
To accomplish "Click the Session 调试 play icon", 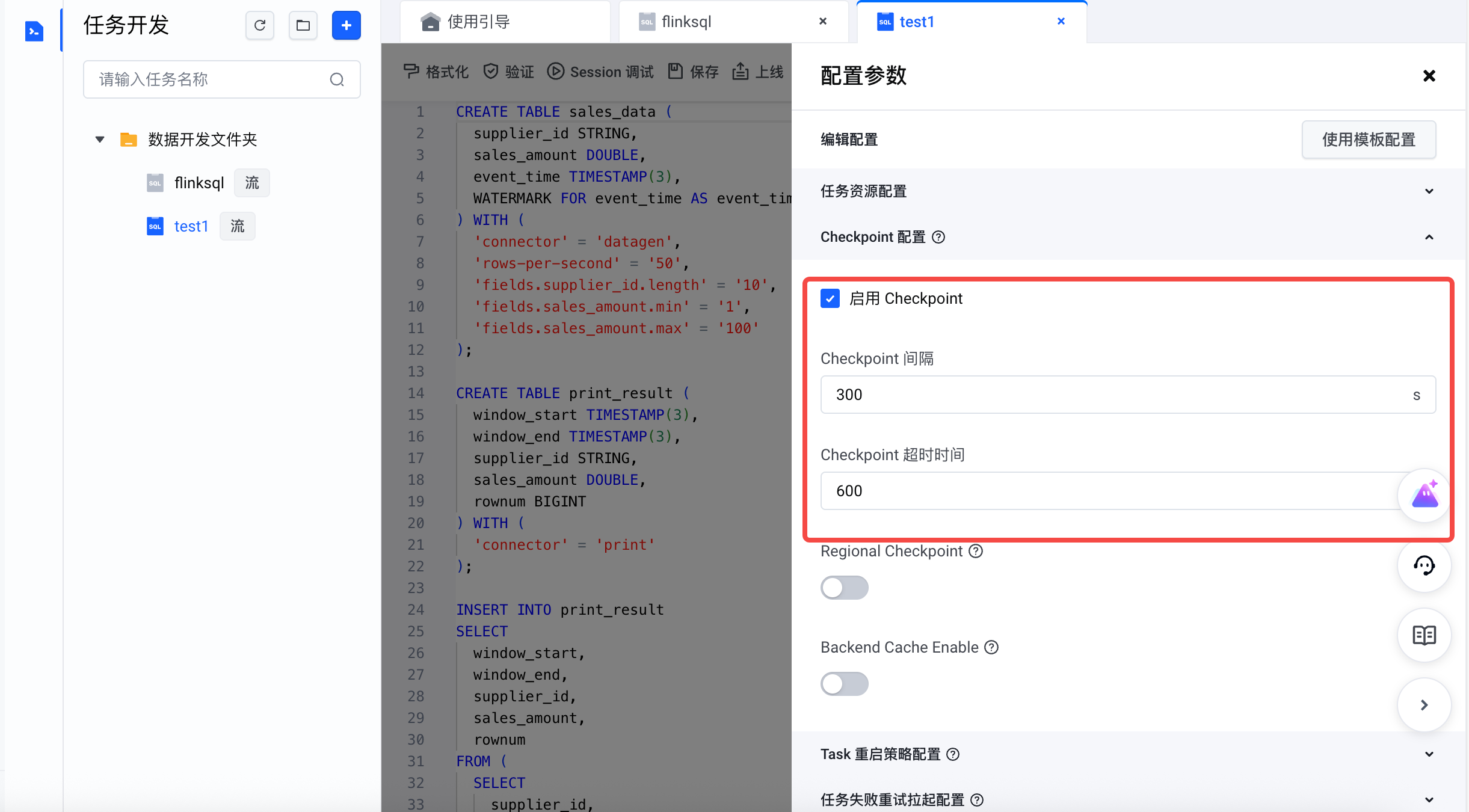I will (555, 72).
